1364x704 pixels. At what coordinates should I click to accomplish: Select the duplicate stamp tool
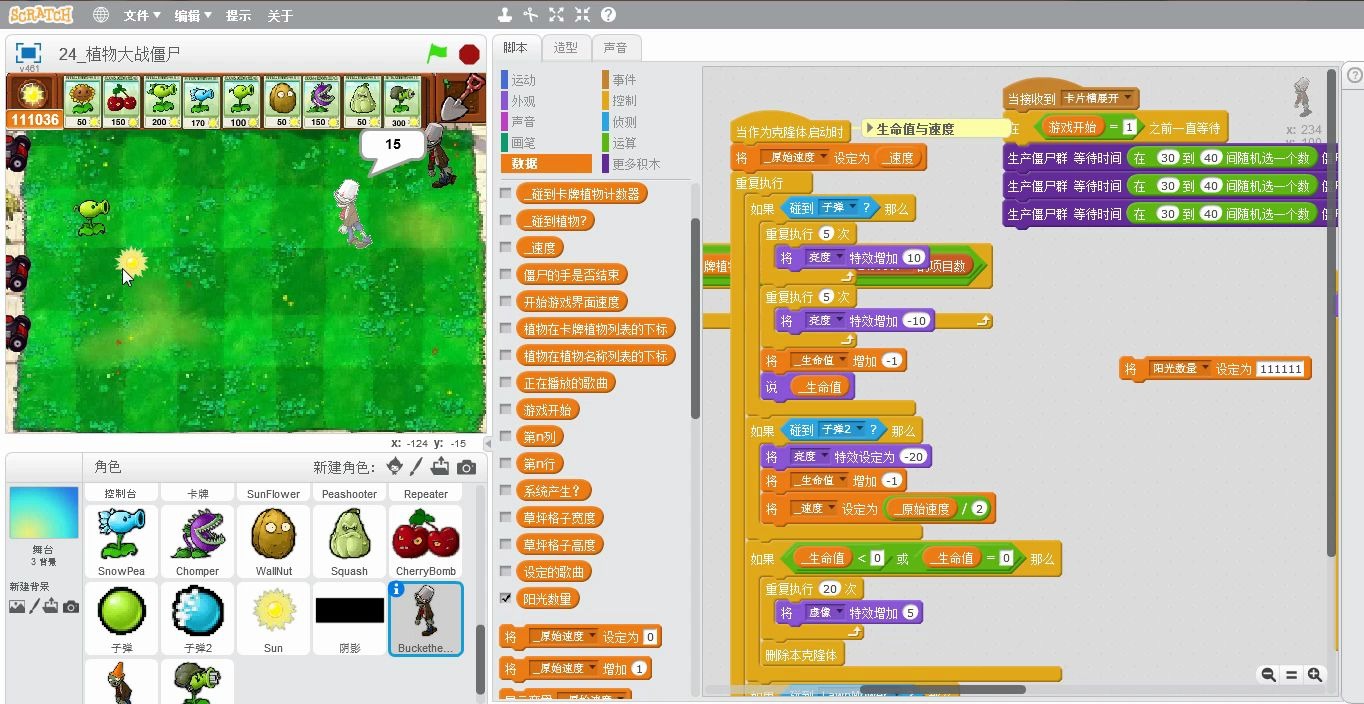click(505, 14)
